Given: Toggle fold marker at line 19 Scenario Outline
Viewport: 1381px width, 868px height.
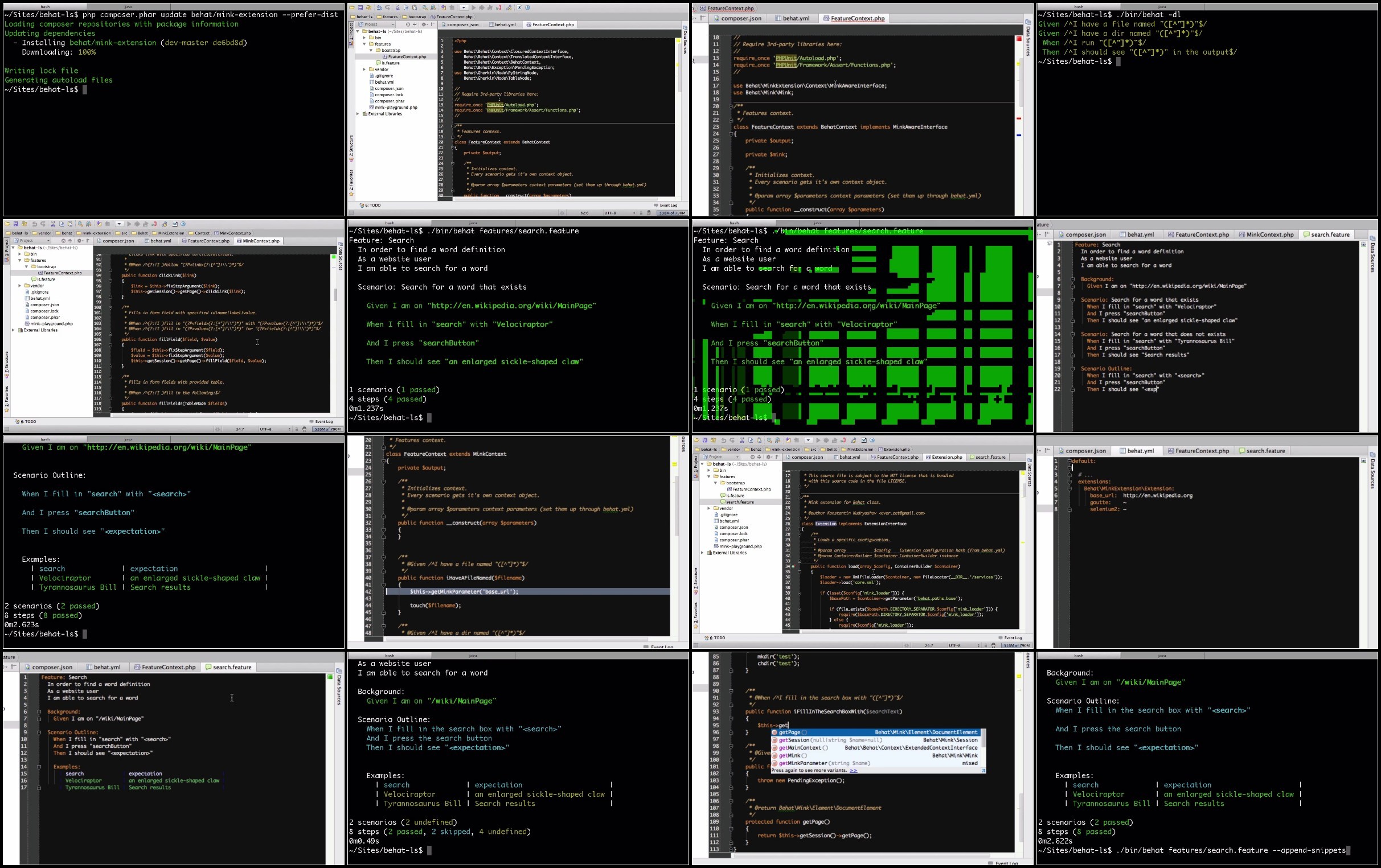Looking at the screenshot, I should (1072, 369).
